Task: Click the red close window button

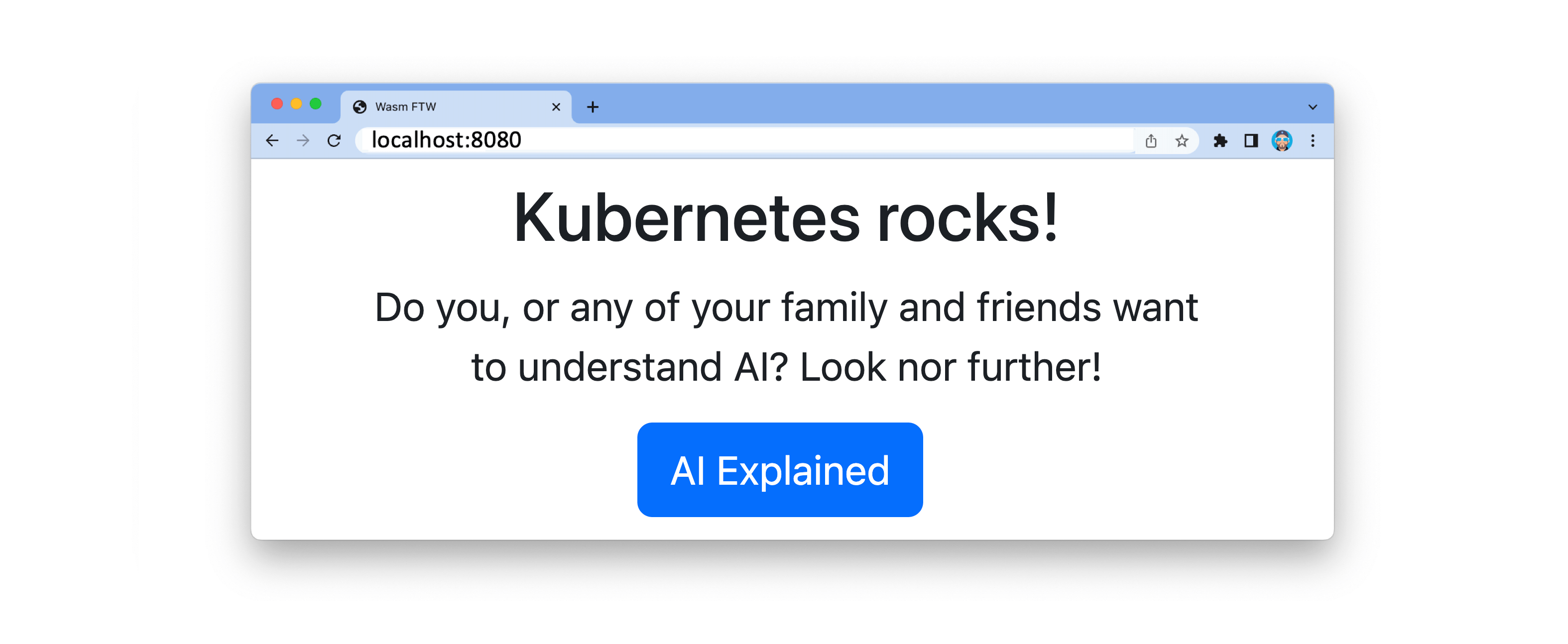Action: [277, 104]
